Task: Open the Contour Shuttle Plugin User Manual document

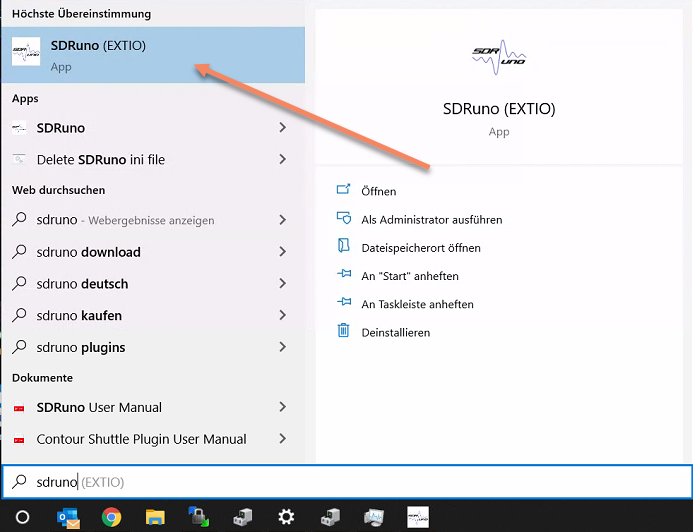Action: (141, 439)
